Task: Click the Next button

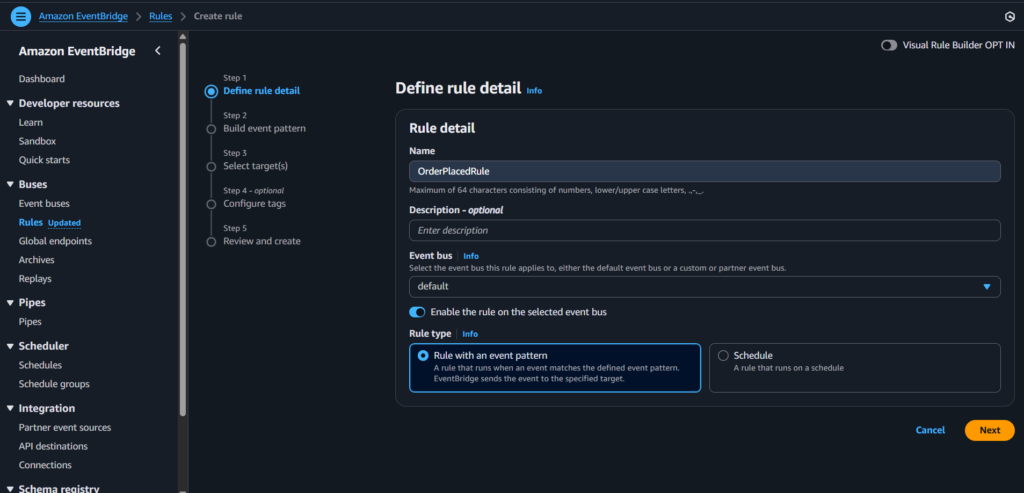Action: tap(989, 430)
